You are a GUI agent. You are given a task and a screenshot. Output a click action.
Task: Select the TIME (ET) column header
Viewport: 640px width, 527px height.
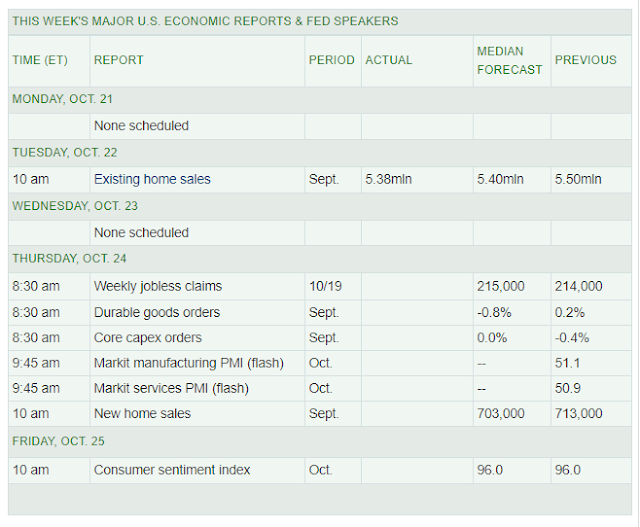click(x=40, y=60)
